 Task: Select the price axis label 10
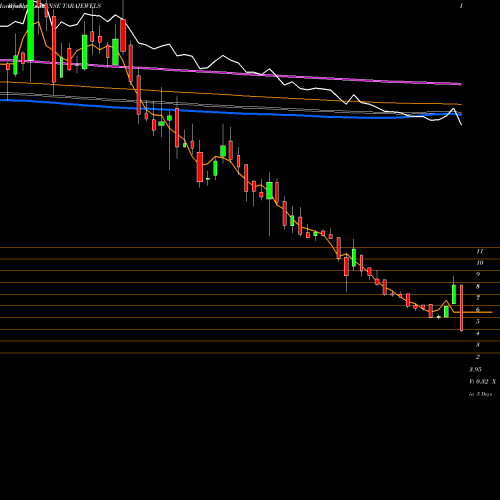(480, 263)
